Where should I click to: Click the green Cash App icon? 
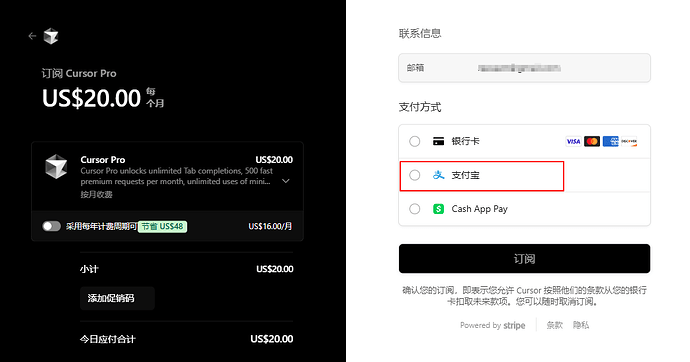pos(438,208)
